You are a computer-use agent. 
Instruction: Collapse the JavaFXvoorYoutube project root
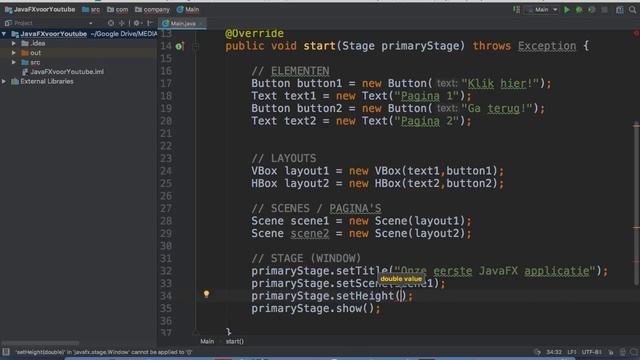pyautogui.click(x=4, y=34)
